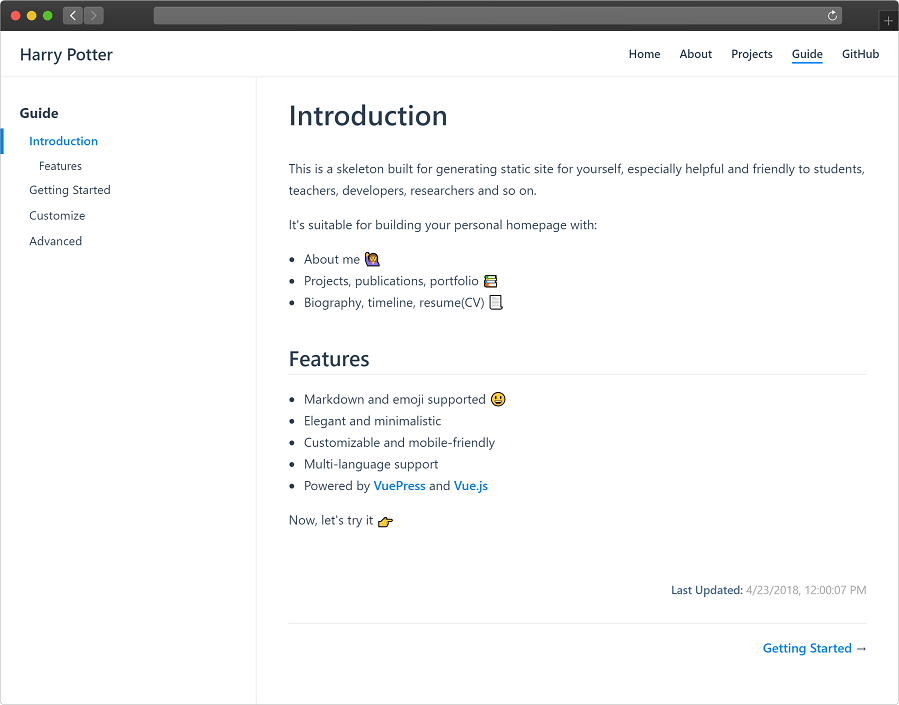Viewport: 899px width, 705px height.
Task: Minimize the window with the yellow button
Action: tap(32, 15)
